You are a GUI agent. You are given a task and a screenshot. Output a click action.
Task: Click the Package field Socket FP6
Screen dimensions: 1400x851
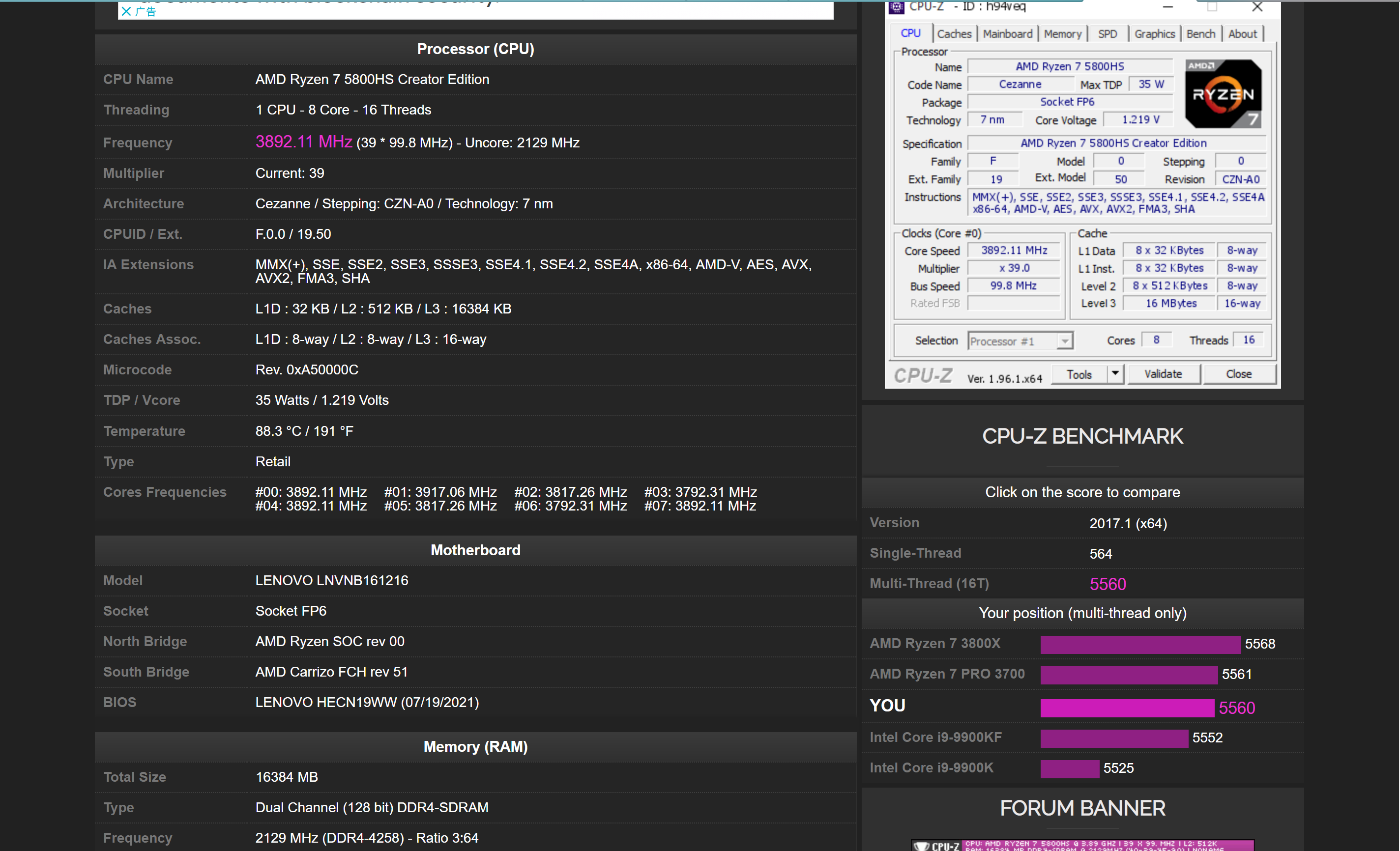[1070, 102]
